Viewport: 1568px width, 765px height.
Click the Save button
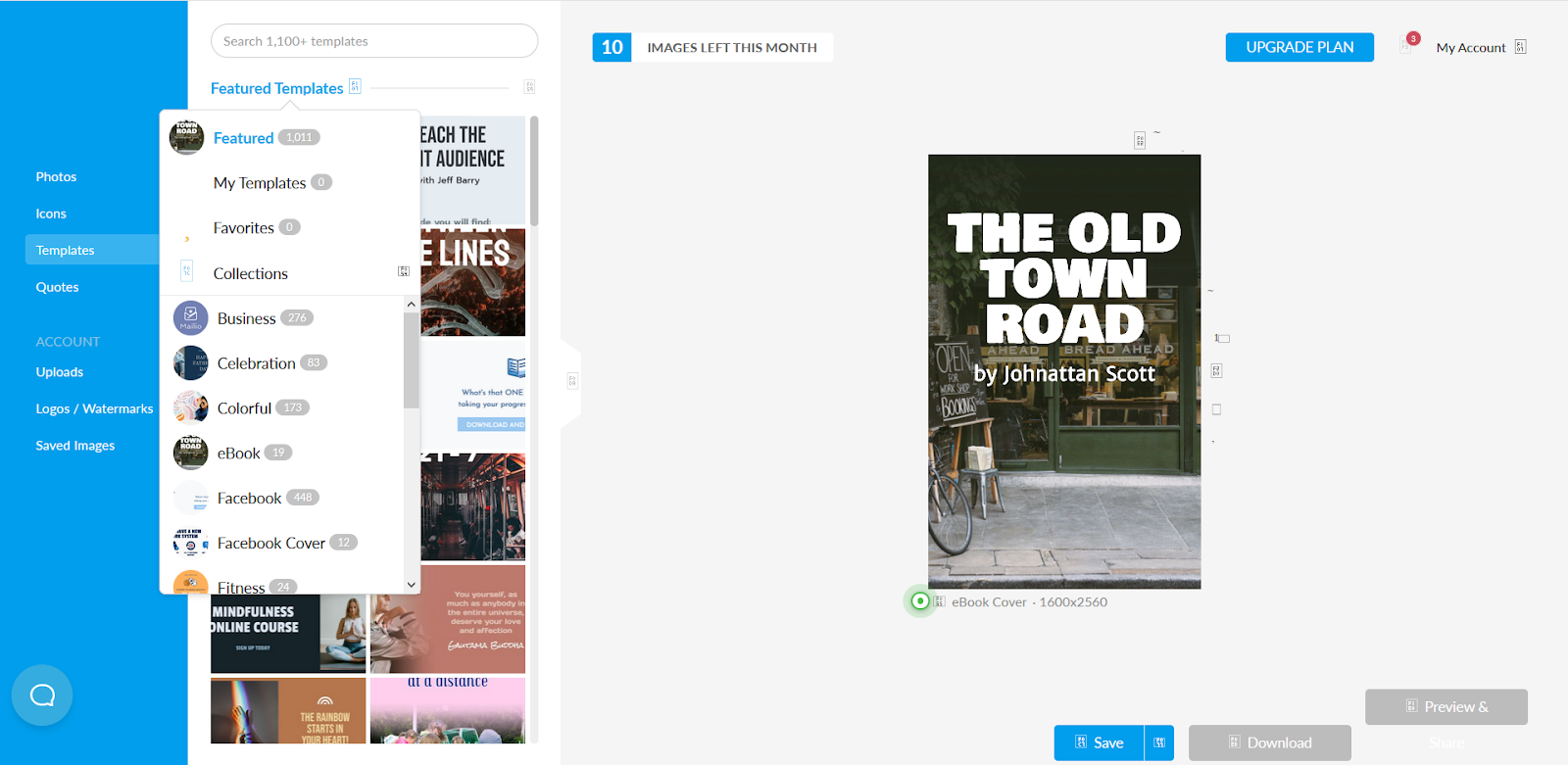(x=1100, y=742)
